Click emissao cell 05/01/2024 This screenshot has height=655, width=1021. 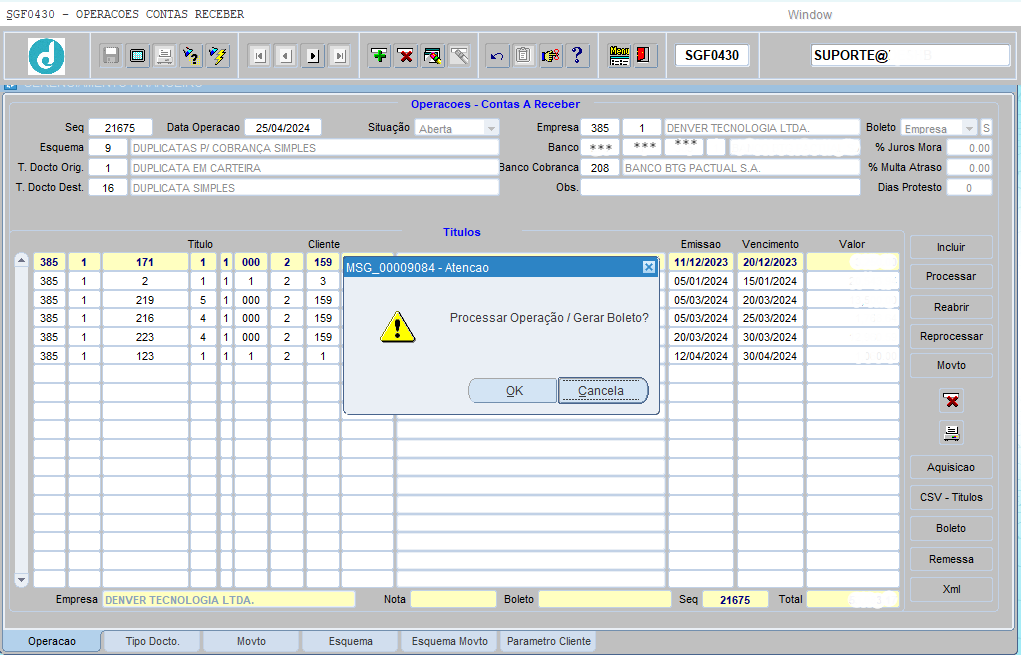click(x=701, y=281)
